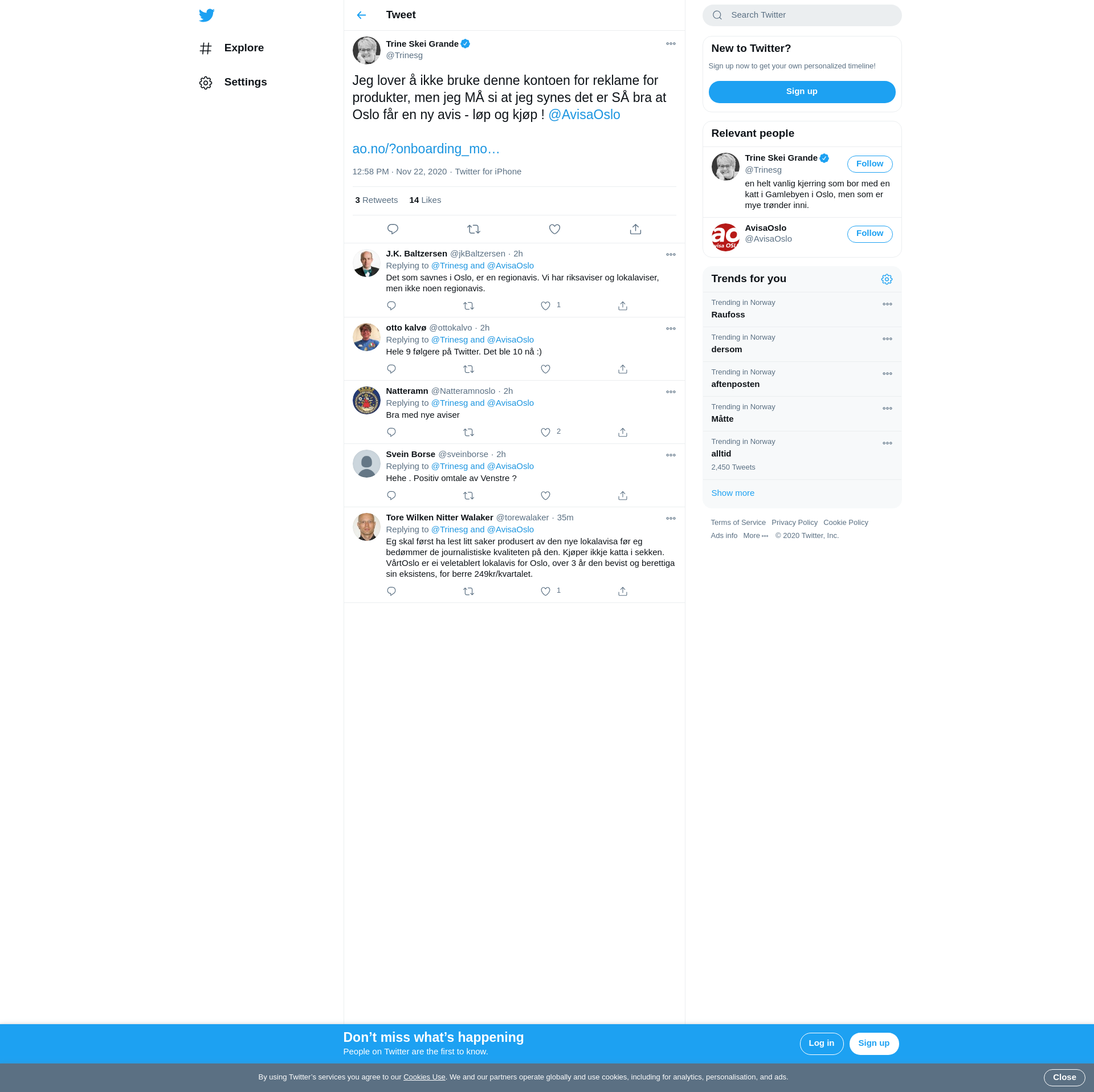This screenshot has width=1094, height=1092.
Task: Share the main tweet
Action: (635, 229)
